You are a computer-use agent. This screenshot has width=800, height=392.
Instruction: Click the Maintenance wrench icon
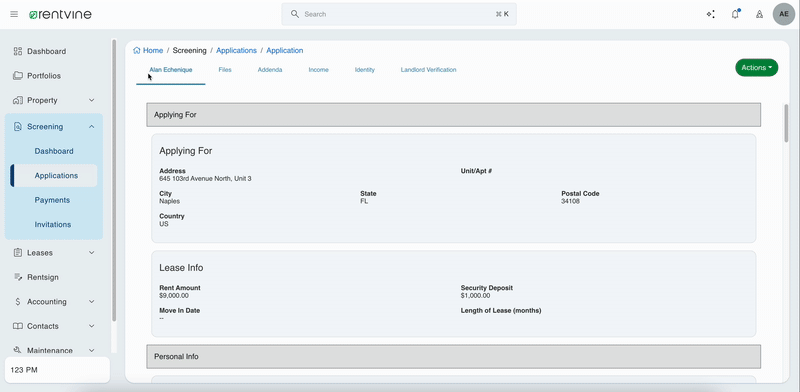(18, 350)
